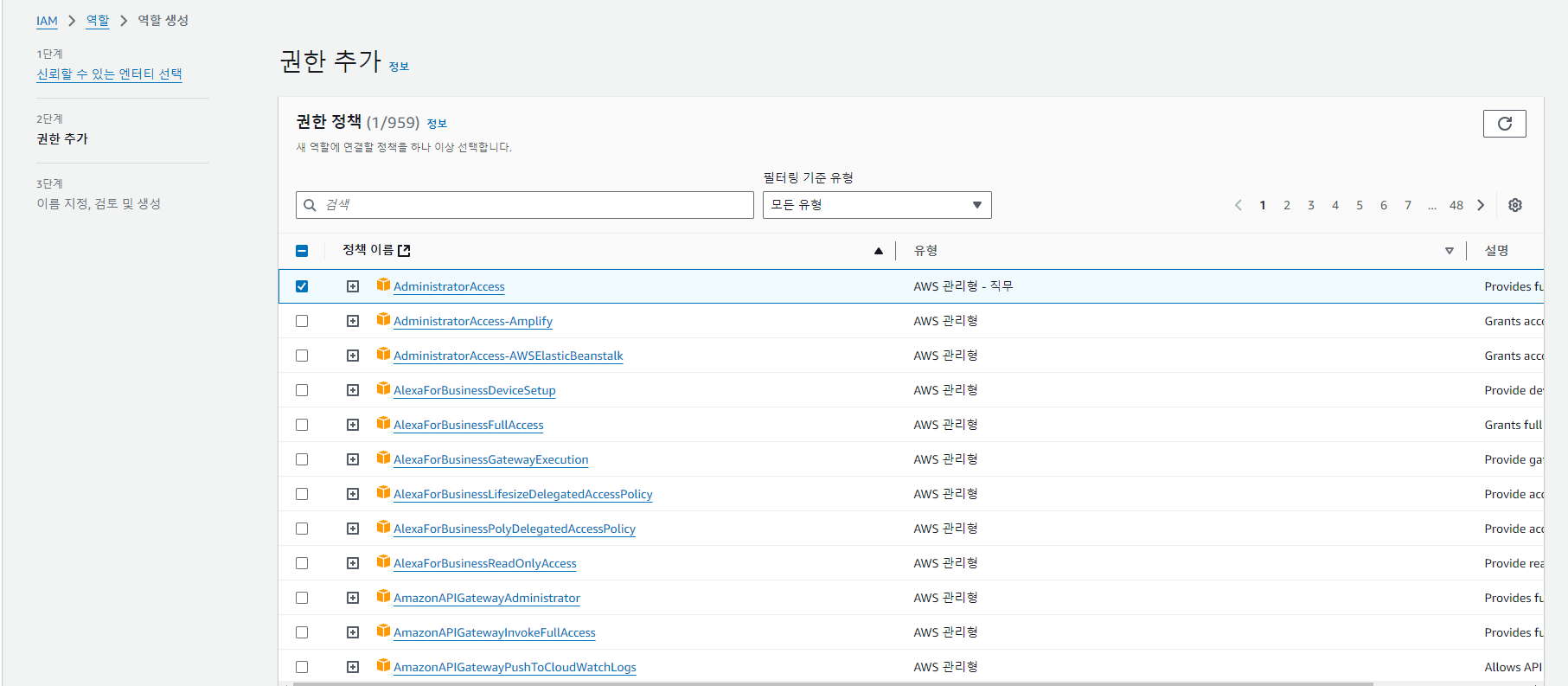This screenshot has width=1568, height=686.
Task: Go to page 3 of policies
Action: [1311, 205]
